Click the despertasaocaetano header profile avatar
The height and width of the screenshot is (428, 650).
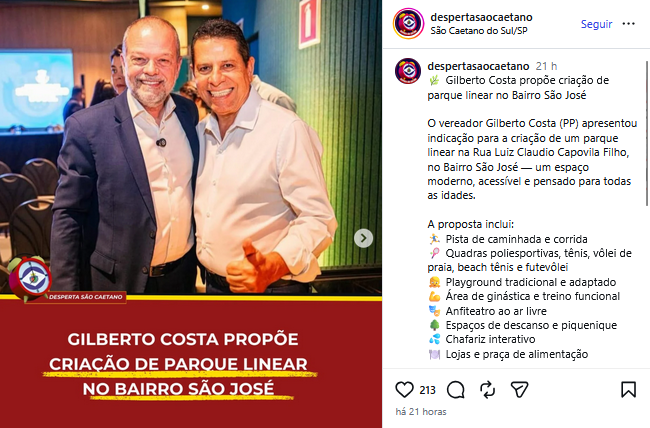pyautogui.click(x=408, y=23)
